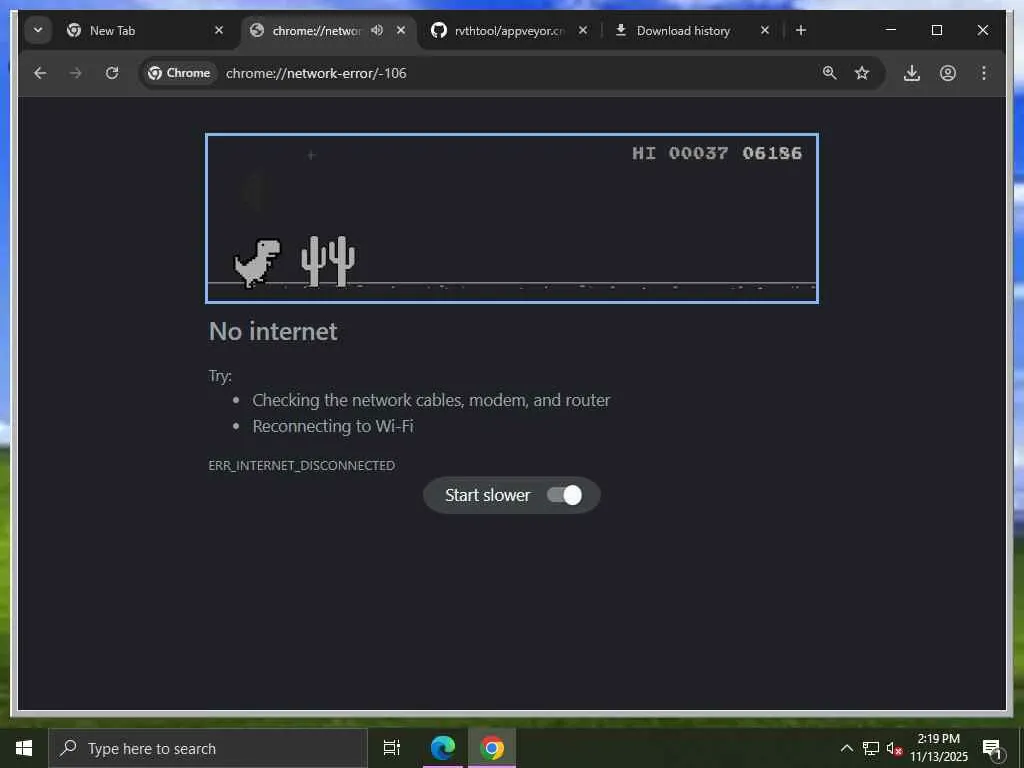Image resolution: width=1024 pixels, height=768 pixels.
Task: View site information via Chrome chip
Action: [180, 73]
